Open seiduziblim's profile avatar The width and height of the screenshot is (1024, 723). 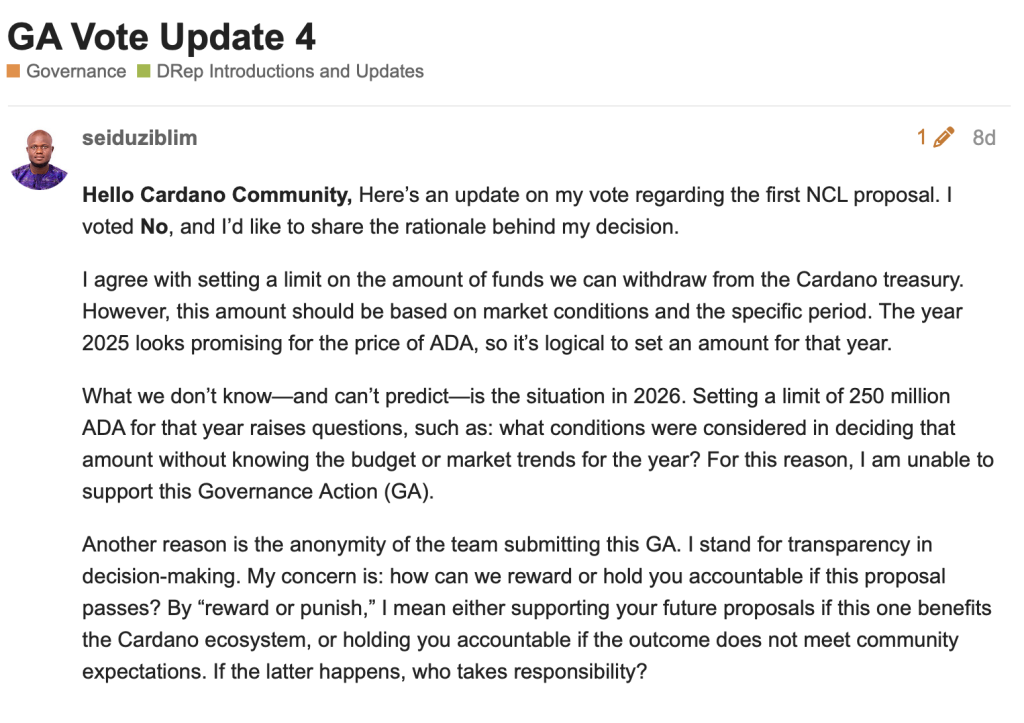(x=40, y=159)
